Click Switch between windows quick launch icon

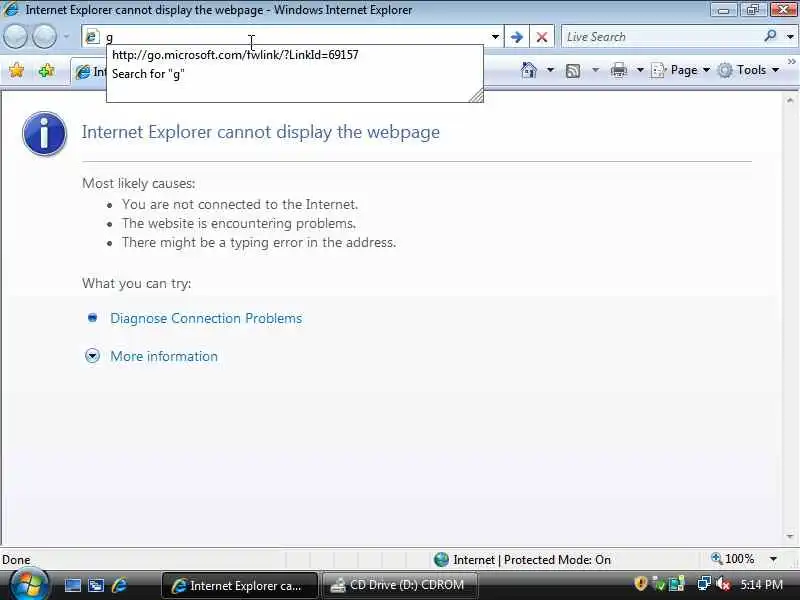point(96,585)
